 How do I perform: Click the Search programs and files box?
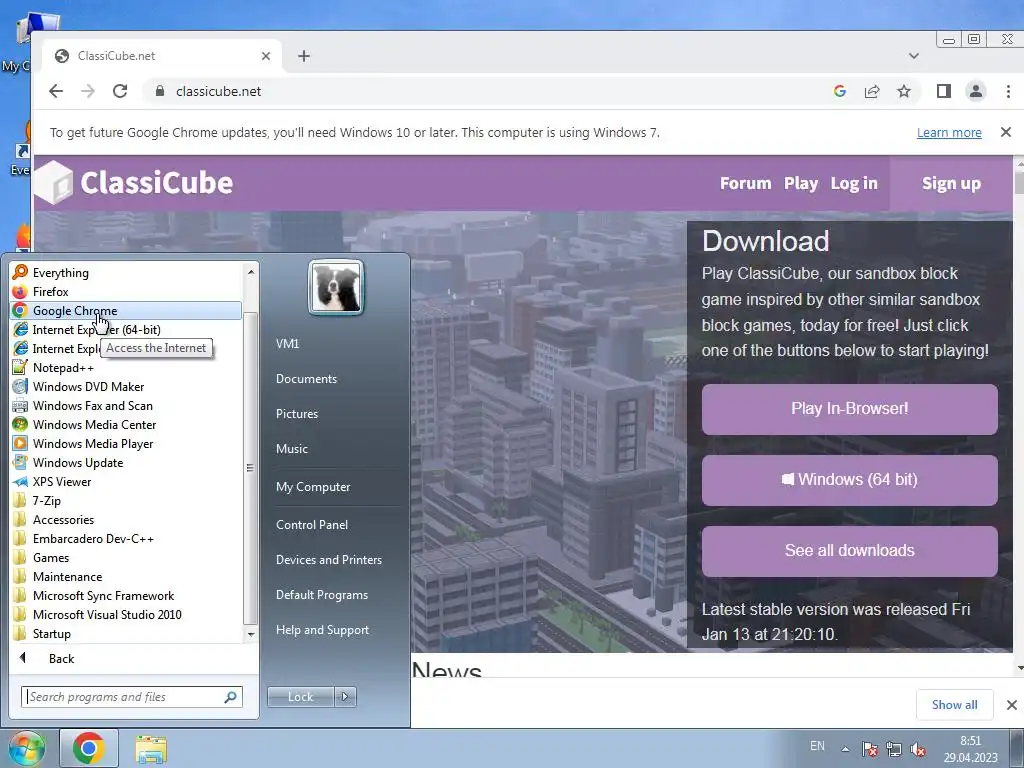(132, 697)
